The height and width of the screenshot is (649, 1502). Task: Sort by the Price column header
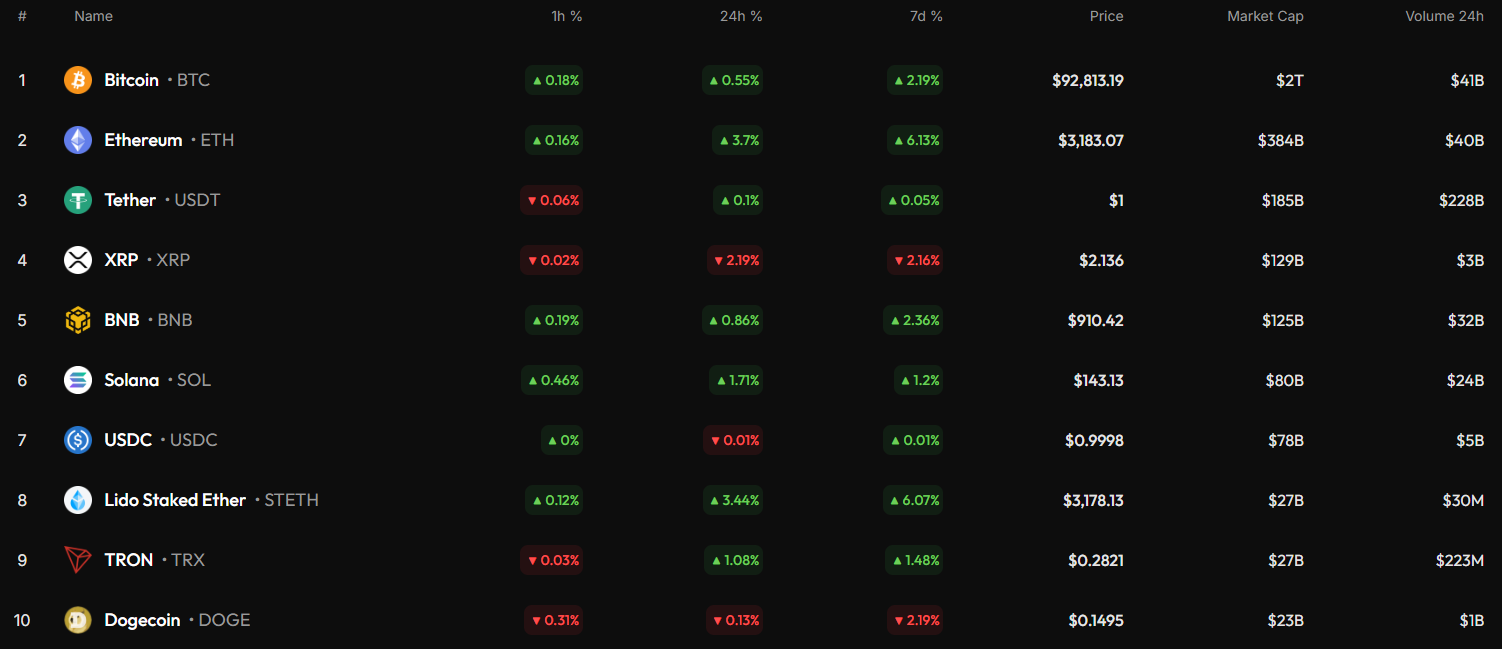coord(1106,16)
